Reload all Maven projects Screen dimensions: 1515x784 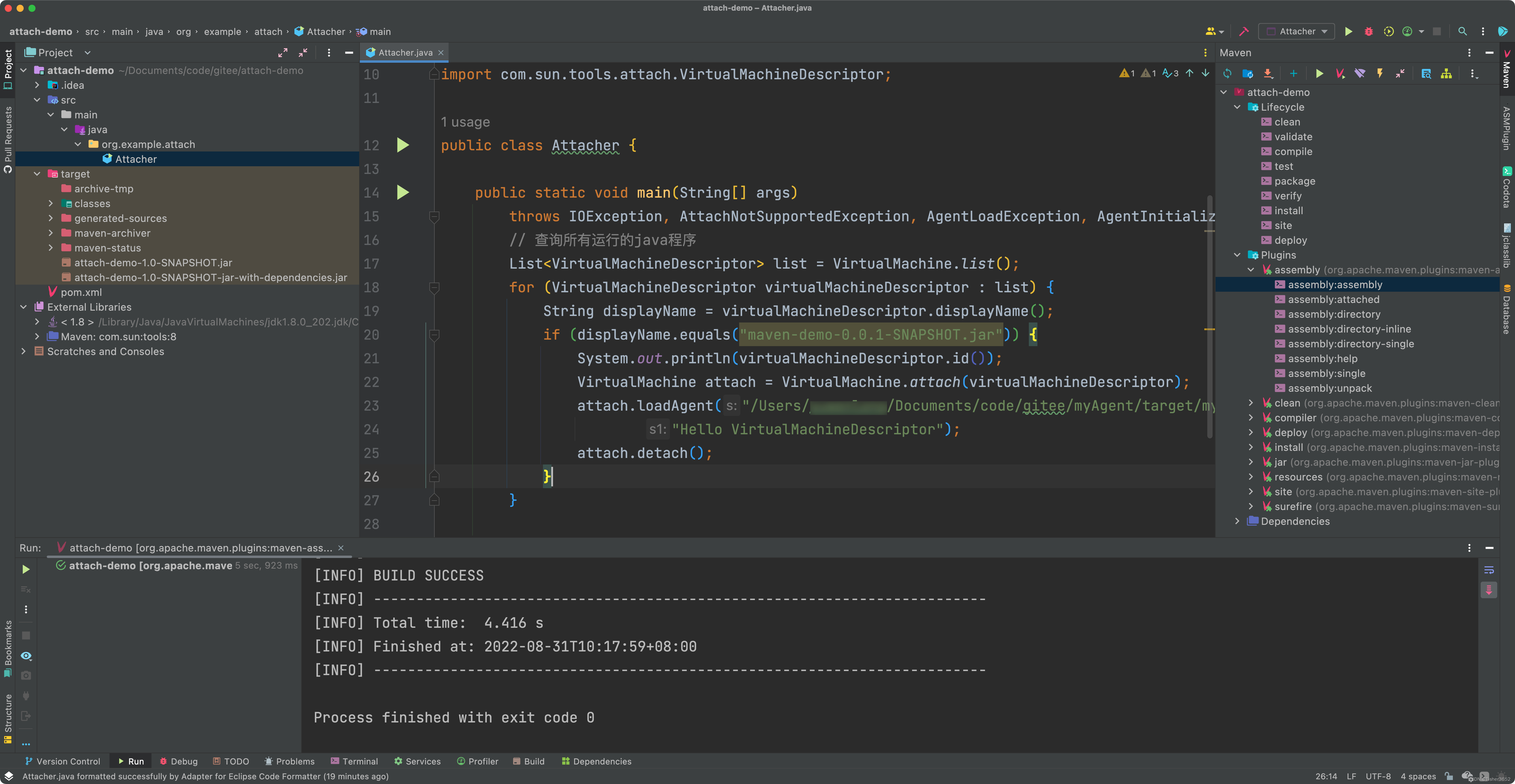coord(1227,73)
